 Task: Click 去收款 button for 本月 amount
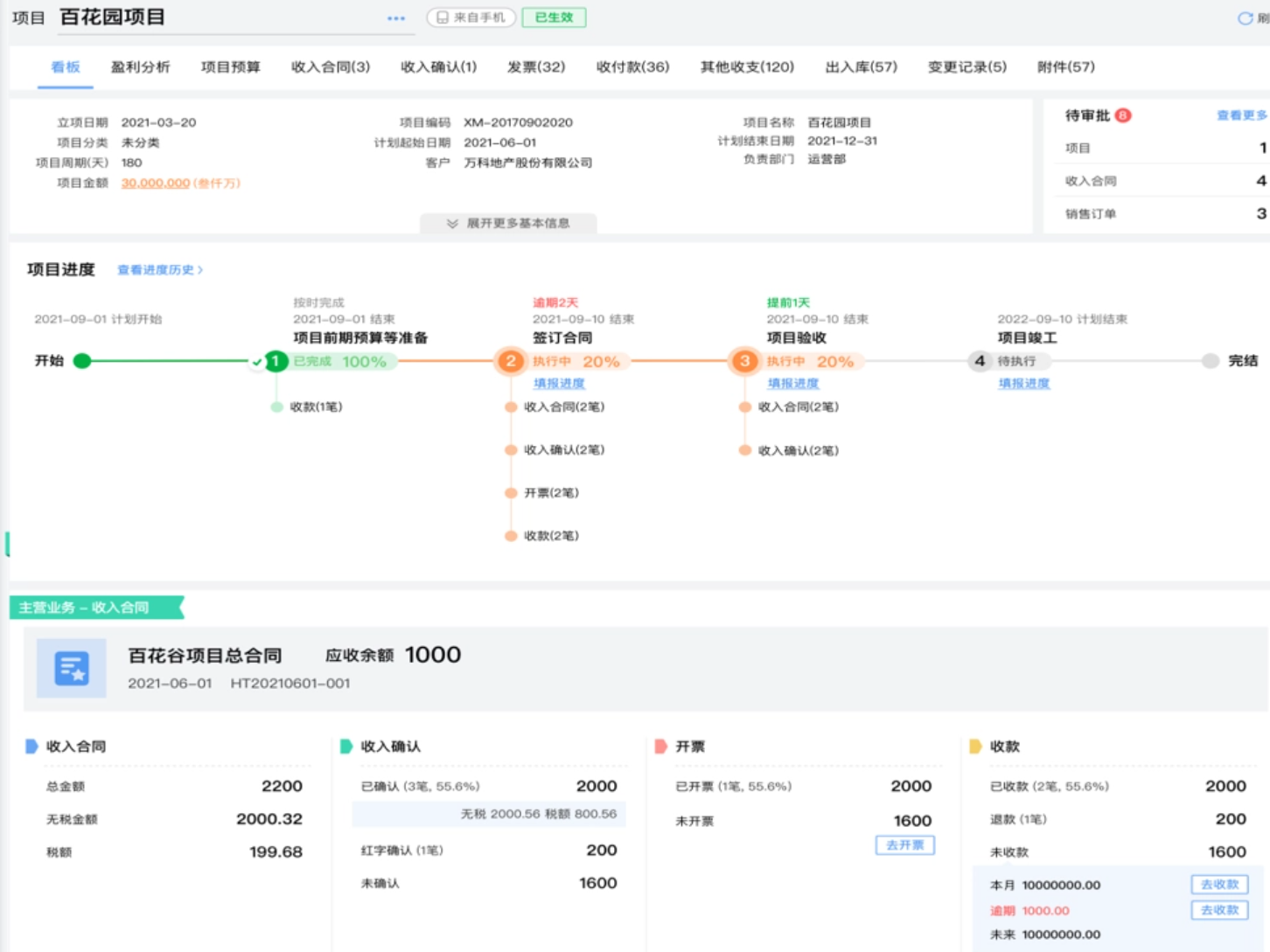(1219, 885)
